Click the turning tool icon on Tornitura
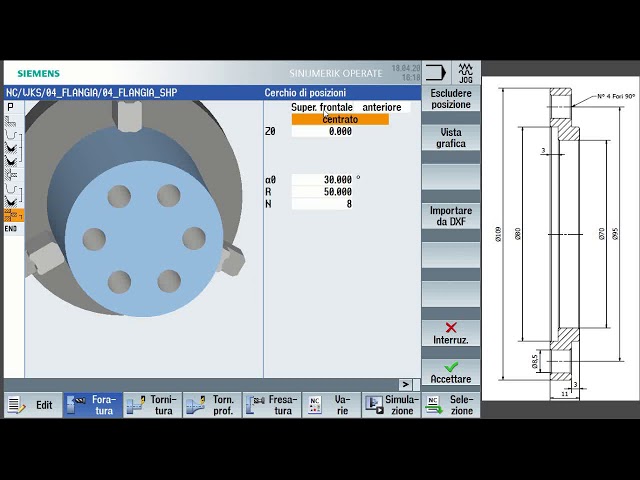640x480 pixels. [x=136, y=405]
